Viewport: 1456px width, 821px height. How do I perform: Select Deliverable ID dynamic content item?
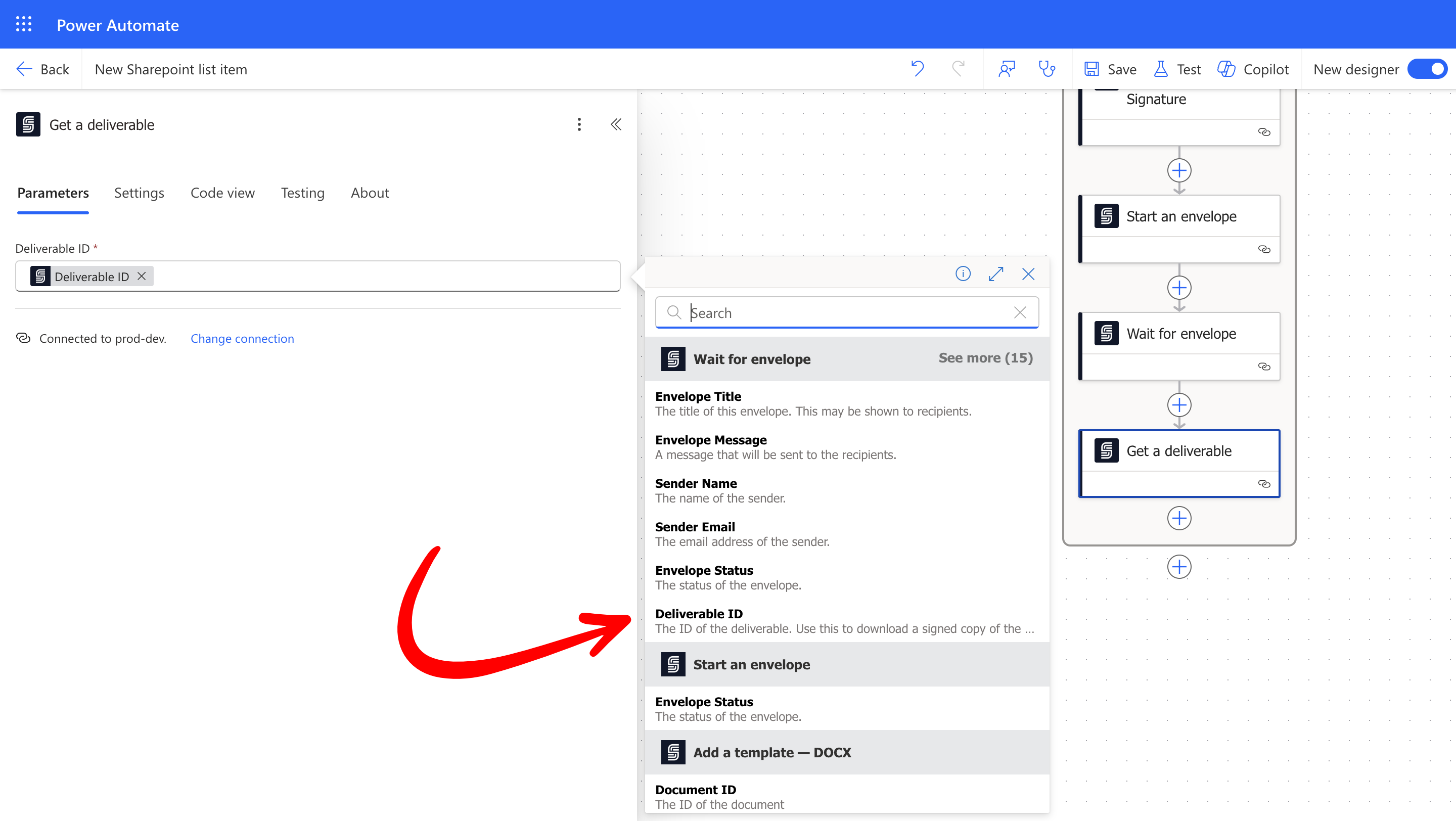tap(699, 614)
